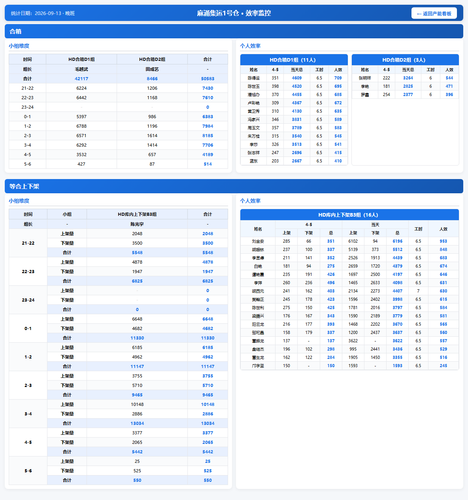This screenshot has width=468, height=500.
Task: Click 4878 in the B3组 column
Action: coord(137,262)
